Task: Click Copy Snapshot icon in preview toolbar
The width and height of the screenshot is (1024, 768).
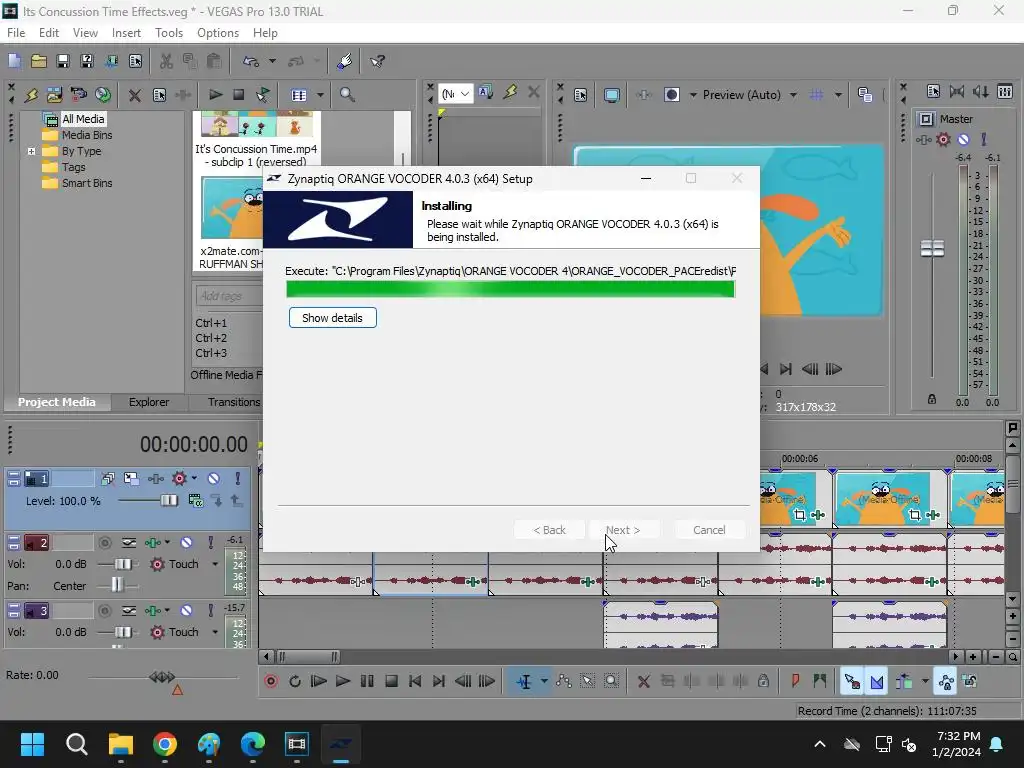Action: (x=865, y=95)
